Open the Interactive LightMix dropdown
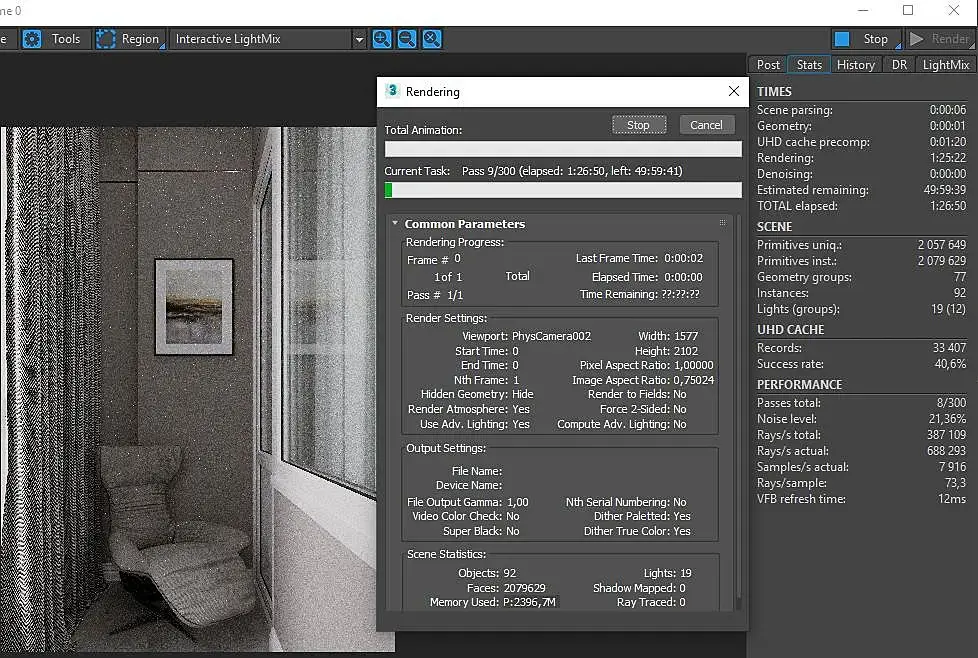The image size is (978, 658). point(268,39)
